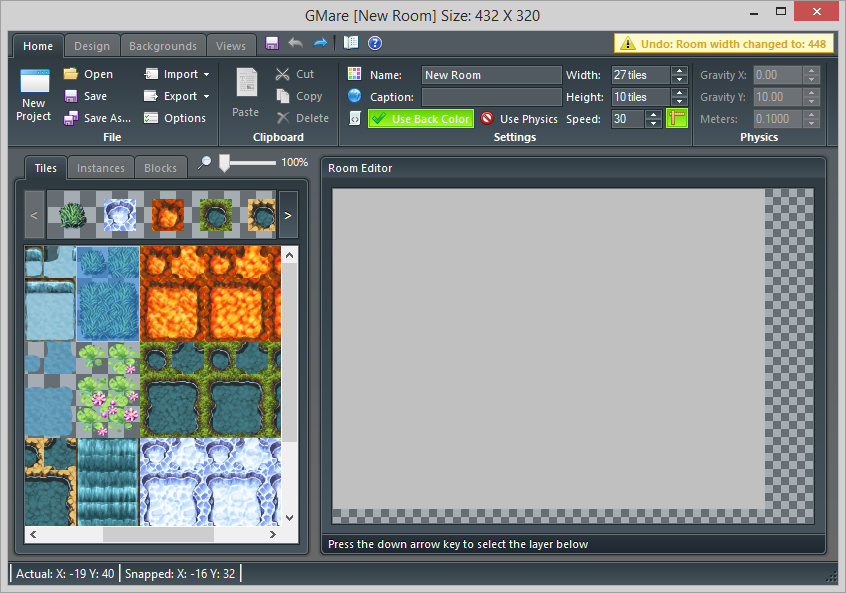Click the Speed value field
The height and width of the screenshot is (593, 846).
(x=628, y=119)
